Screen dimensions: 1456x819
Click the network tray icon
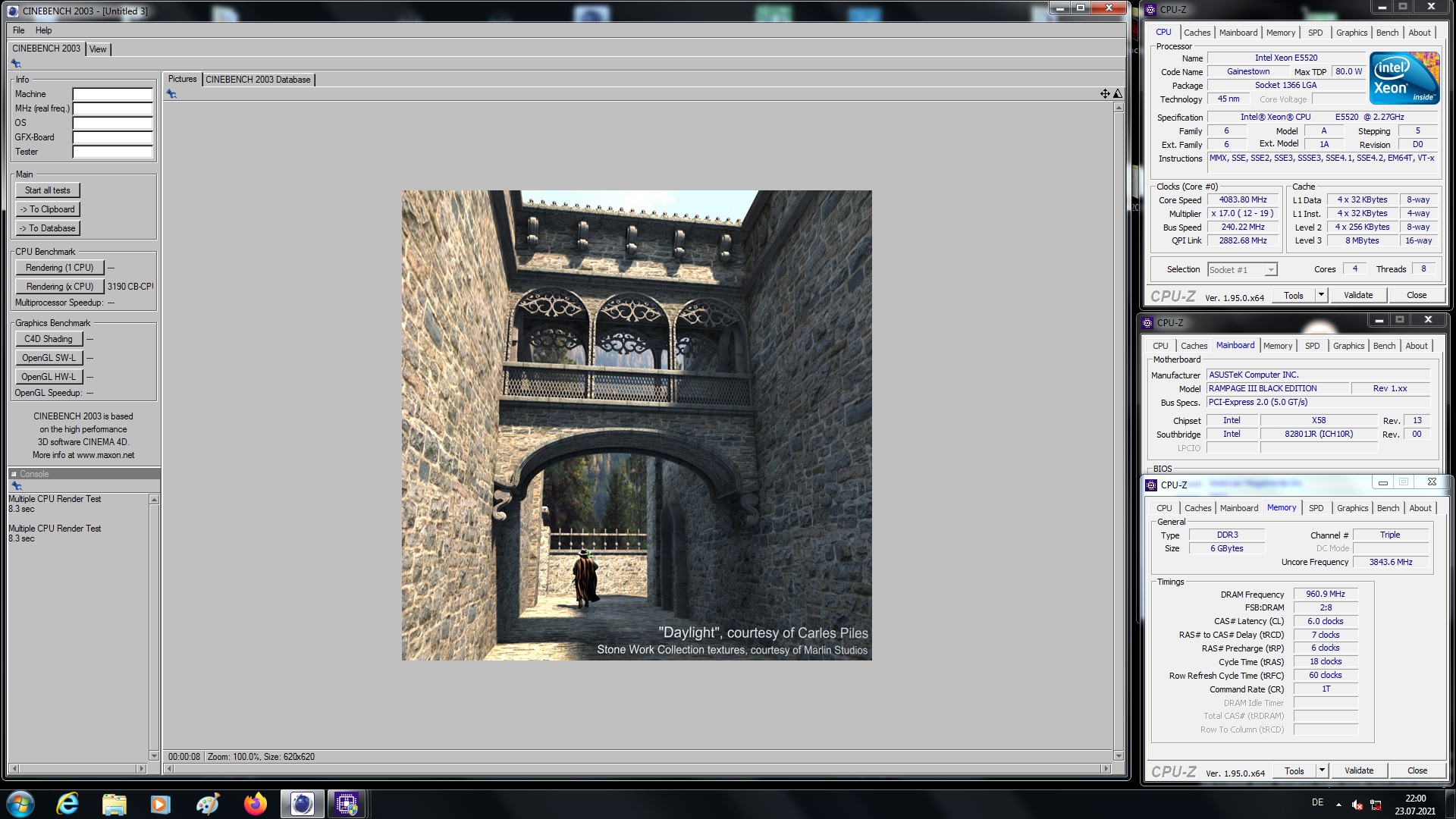1376,805
